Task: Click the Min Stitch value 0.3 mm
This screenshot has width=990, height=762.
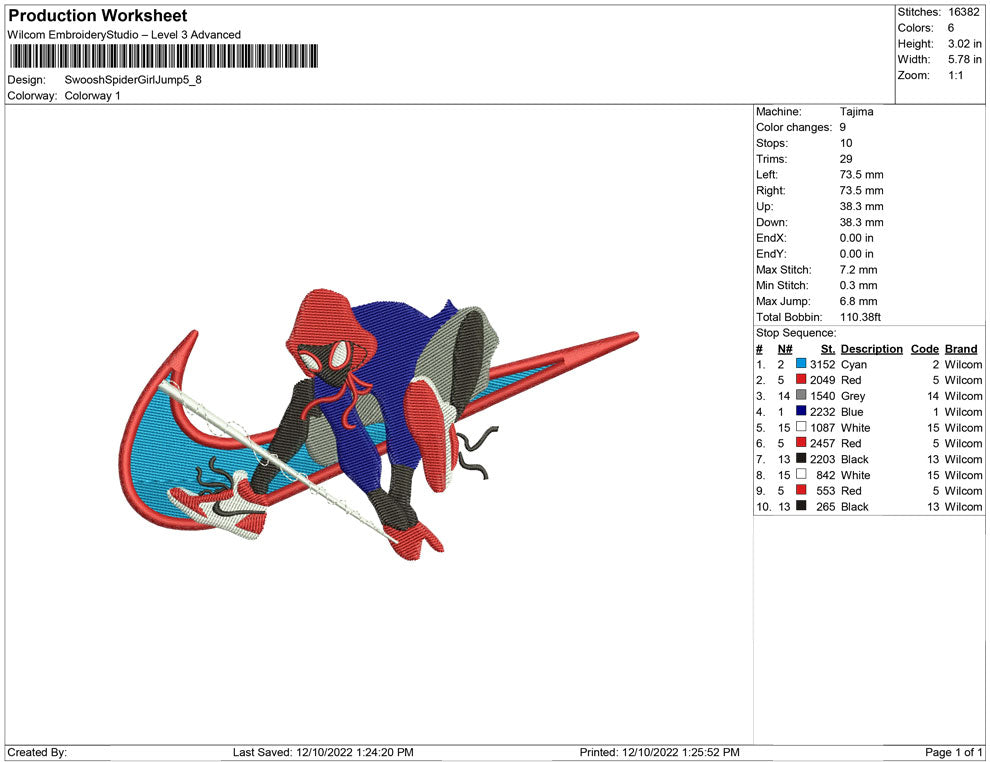Action: (858, 285)
